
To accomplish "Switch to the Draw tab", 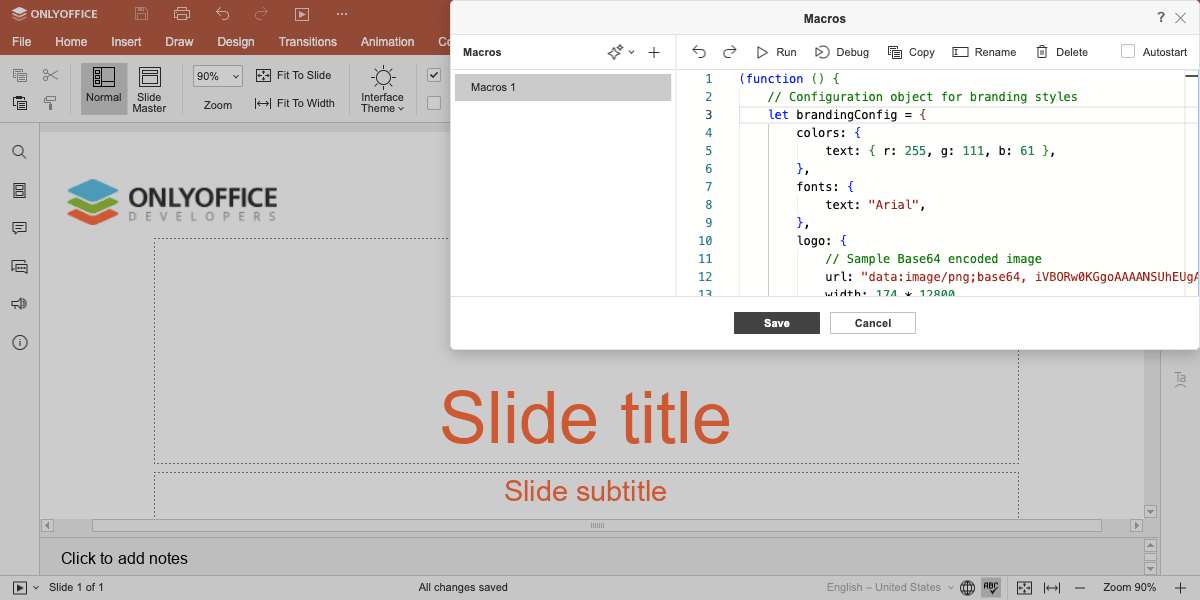I will (x=179, y=42).
